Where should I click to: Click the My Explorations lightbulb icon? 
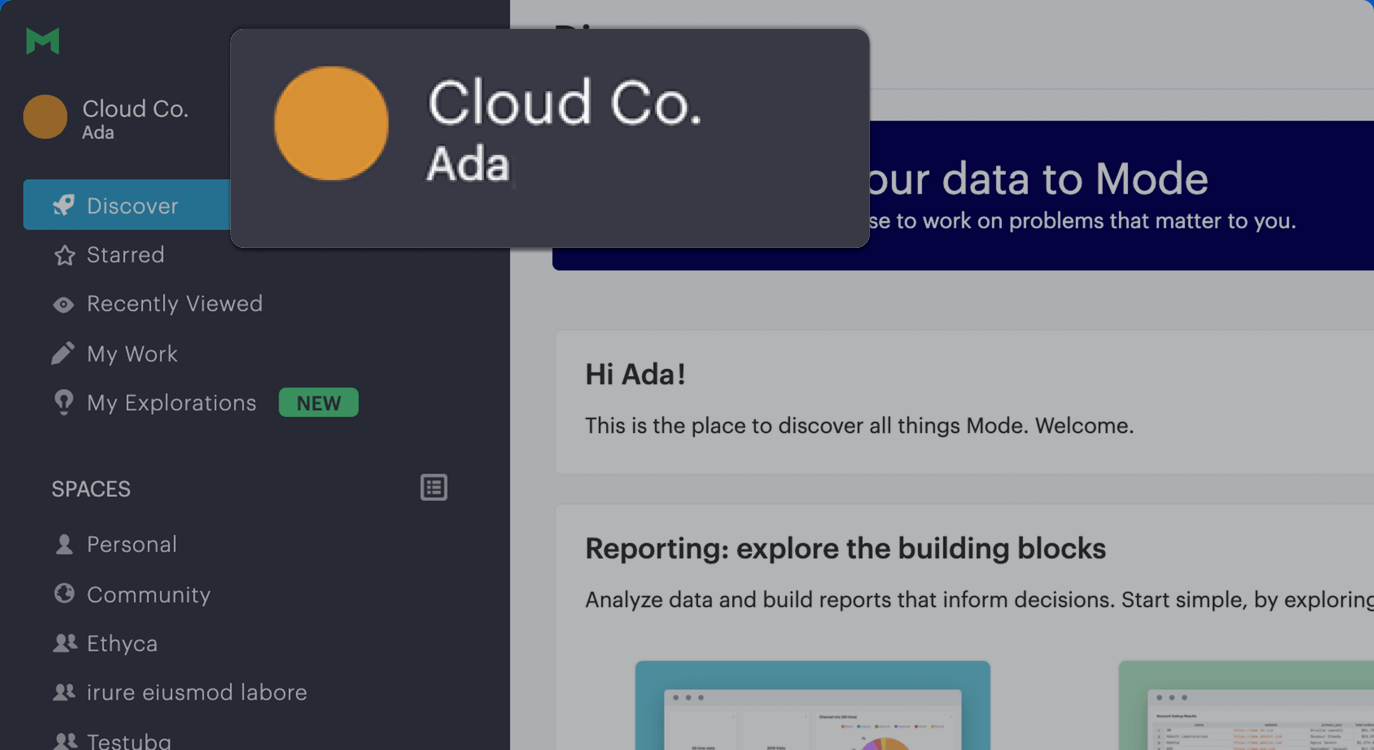(x=64, y=402)
